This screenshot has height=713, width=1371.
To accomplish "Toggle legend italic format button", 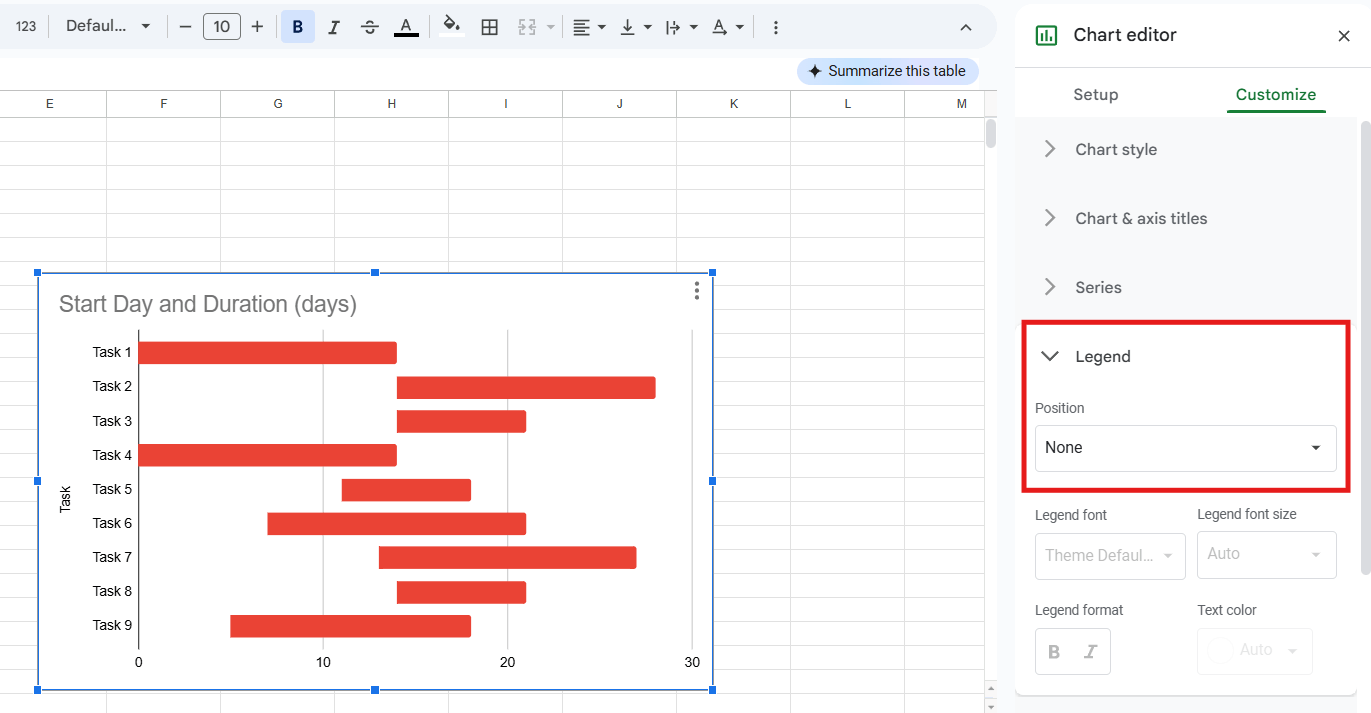I will pyautogui.click(x=1090, y=652).
